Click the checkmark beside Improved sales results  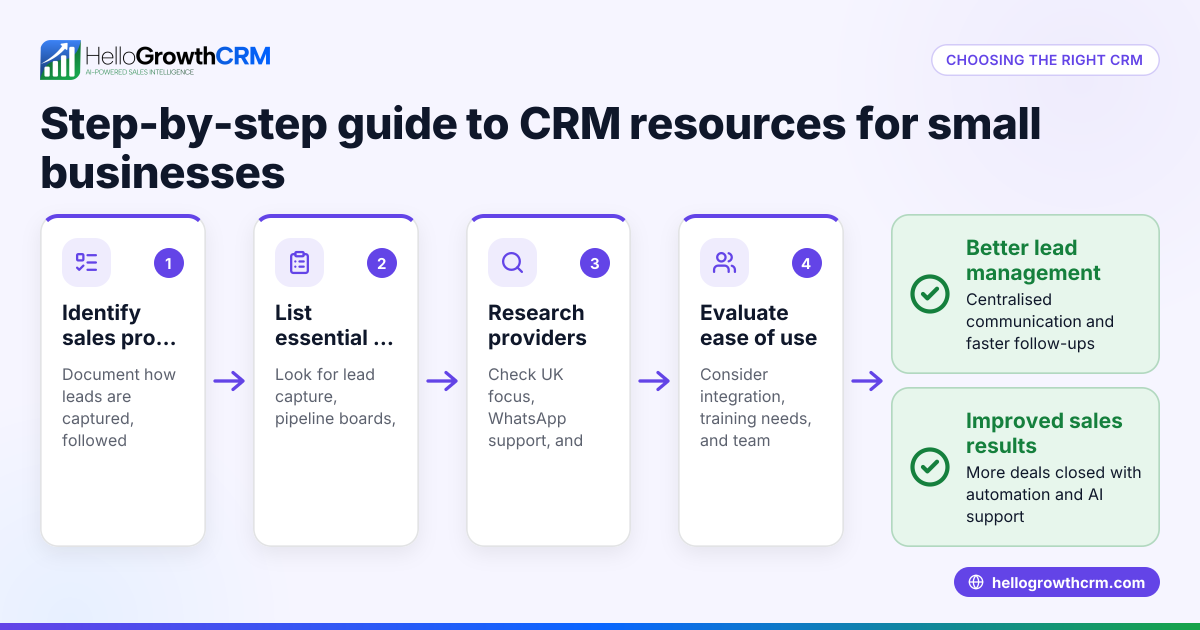coord(930,467)
